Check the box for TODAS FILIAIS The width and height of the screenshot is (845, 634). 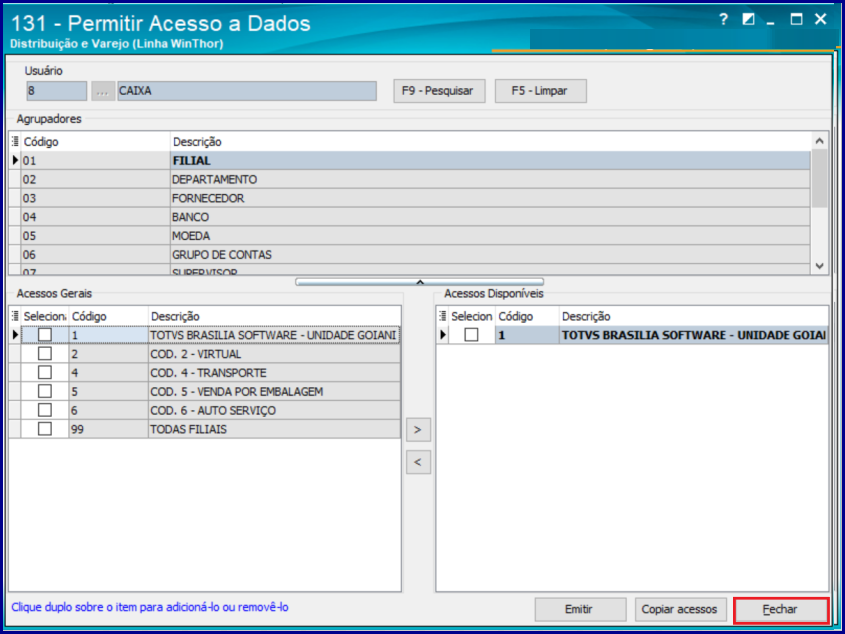click(x=45, y=429)
